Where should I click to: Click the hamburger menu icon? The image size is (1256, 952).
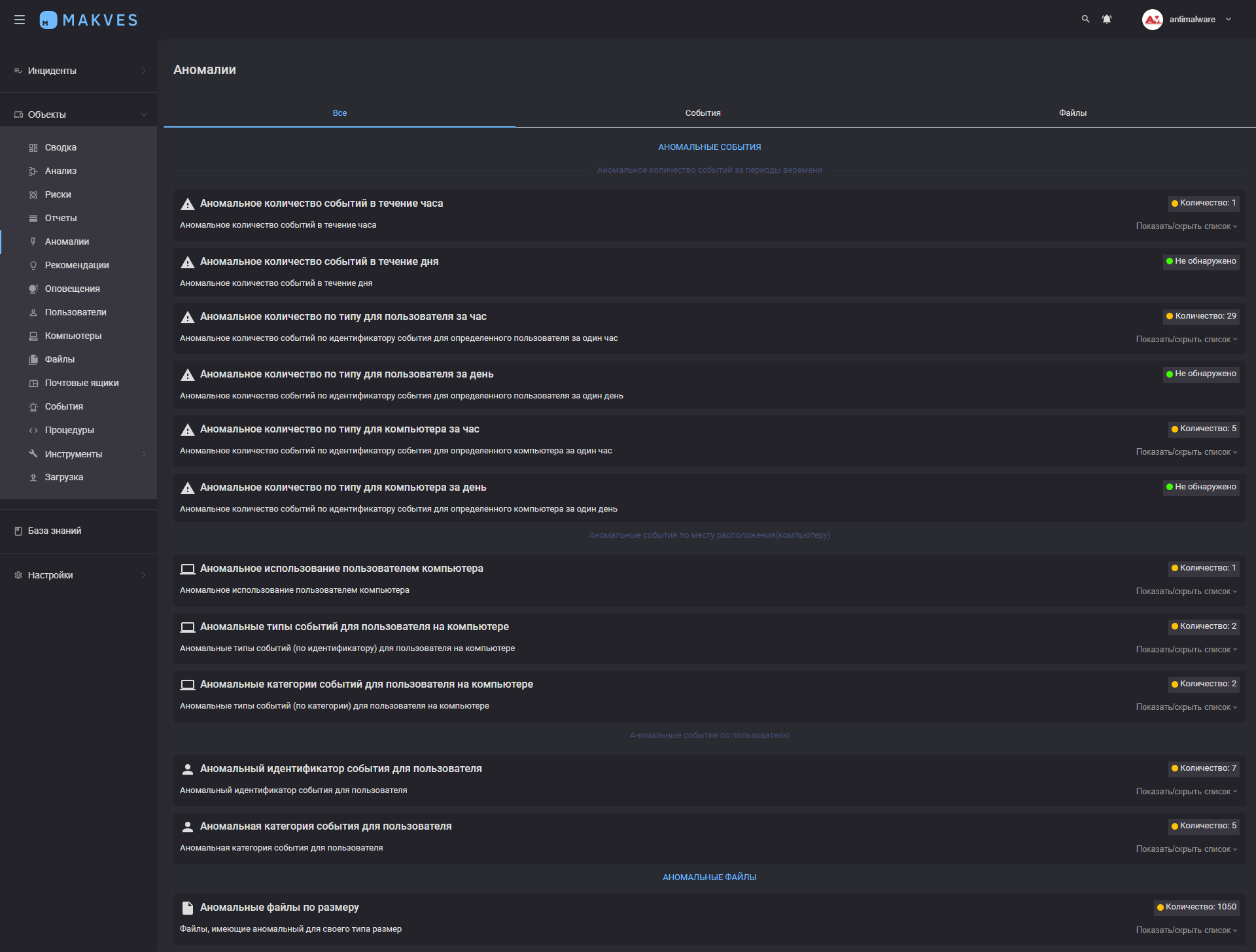point(20,20)
